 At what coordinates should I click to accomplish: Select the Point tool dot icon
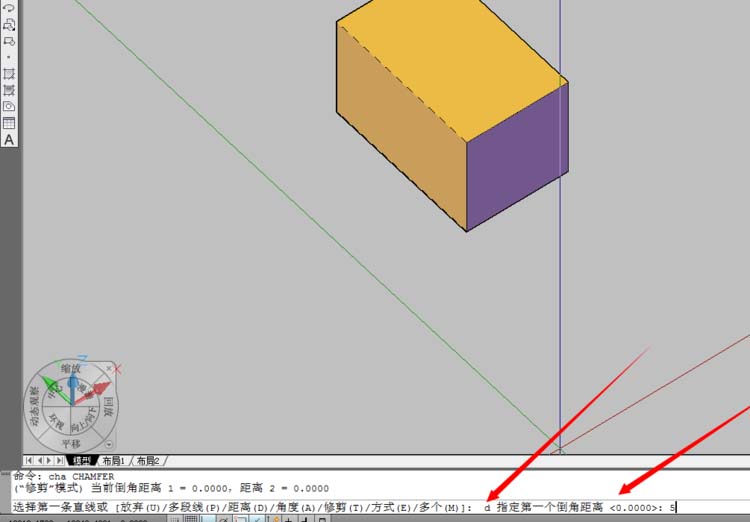tap(9, 58)
